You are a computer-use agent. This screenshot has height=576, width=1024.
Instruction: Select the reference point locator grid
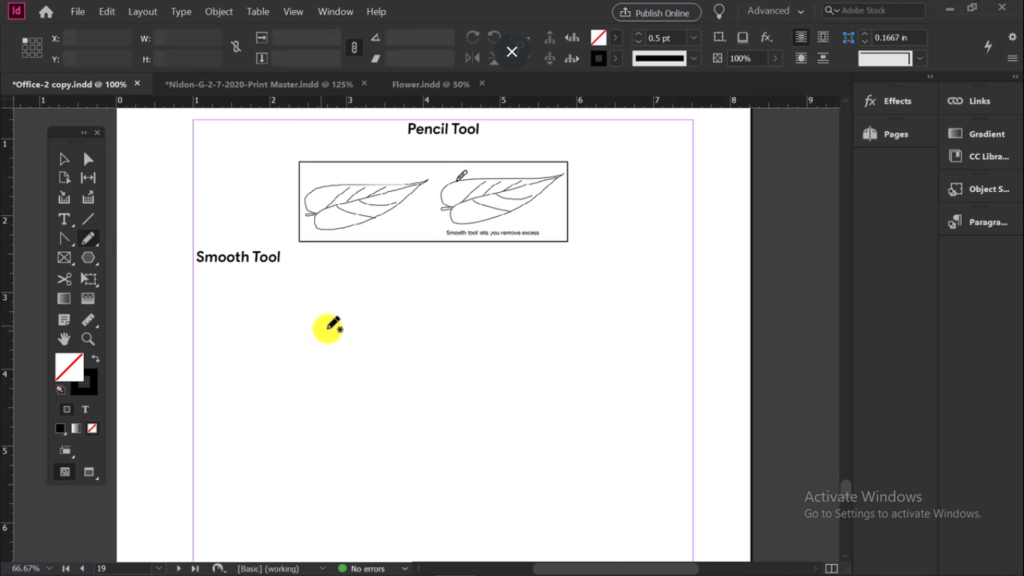32,48
